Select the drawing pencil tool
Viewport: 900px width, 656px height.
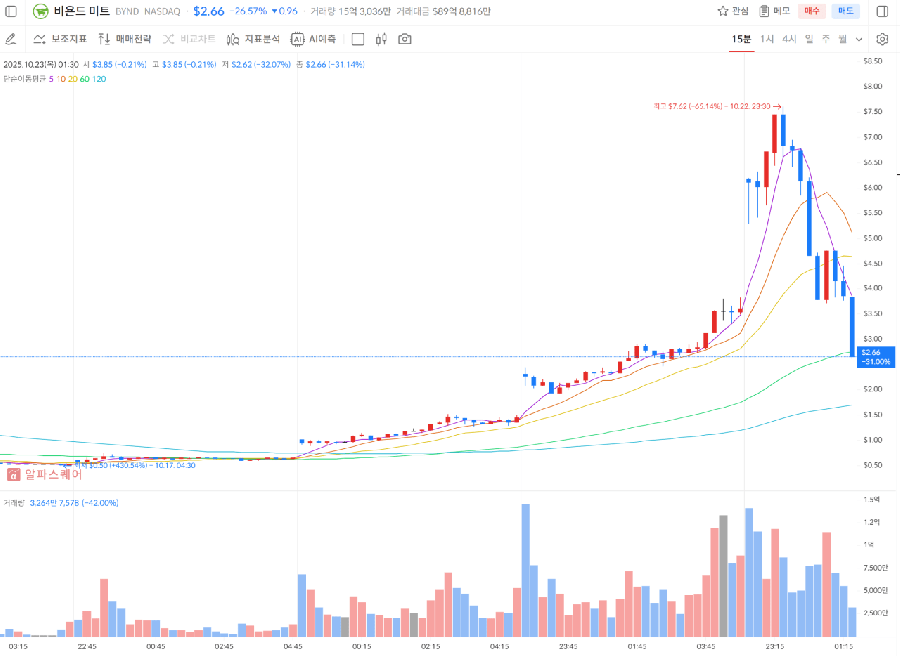point(11,39)
